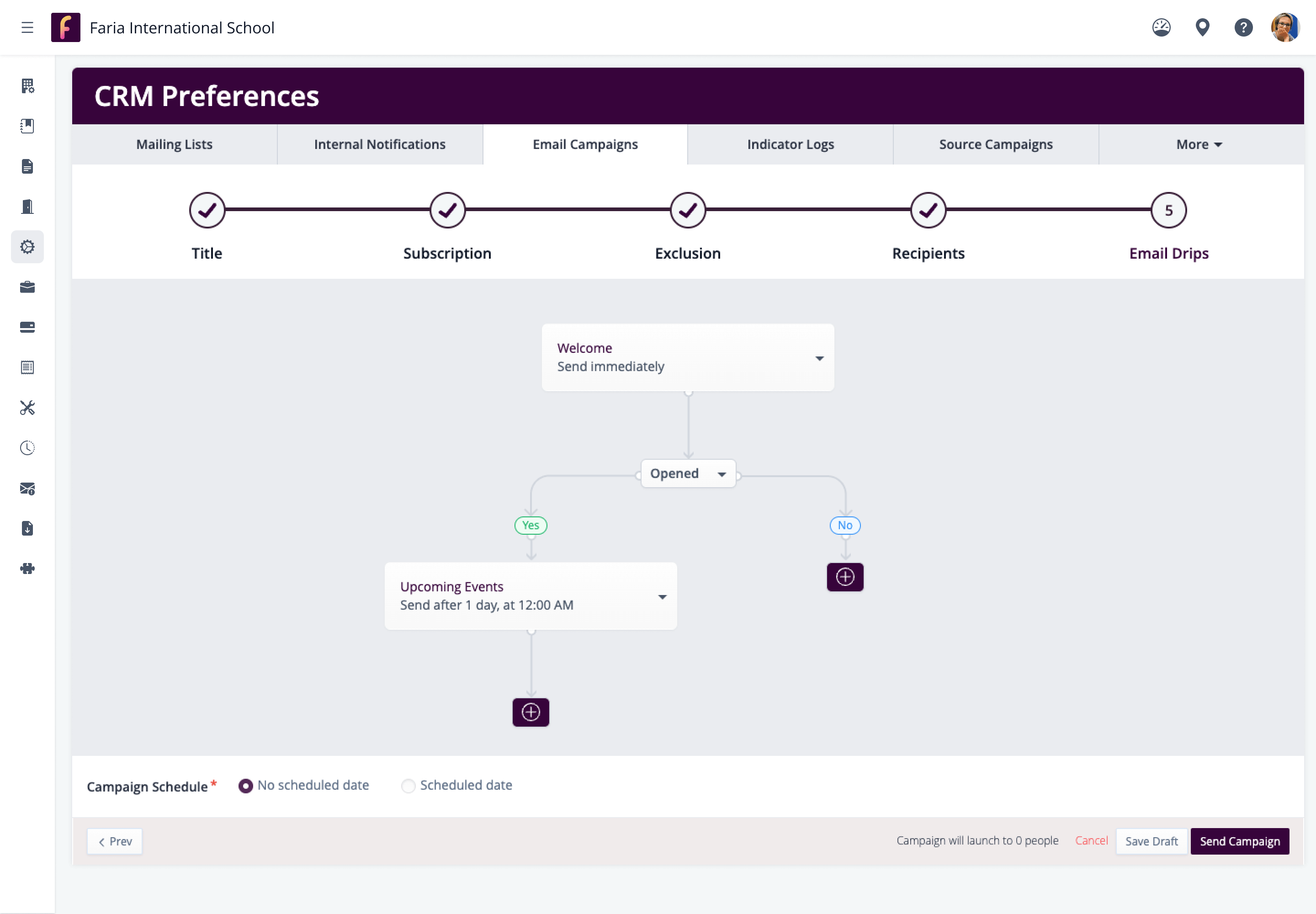Select No scheduled date radio option
1316x914 pixels.
coord(246,786)
